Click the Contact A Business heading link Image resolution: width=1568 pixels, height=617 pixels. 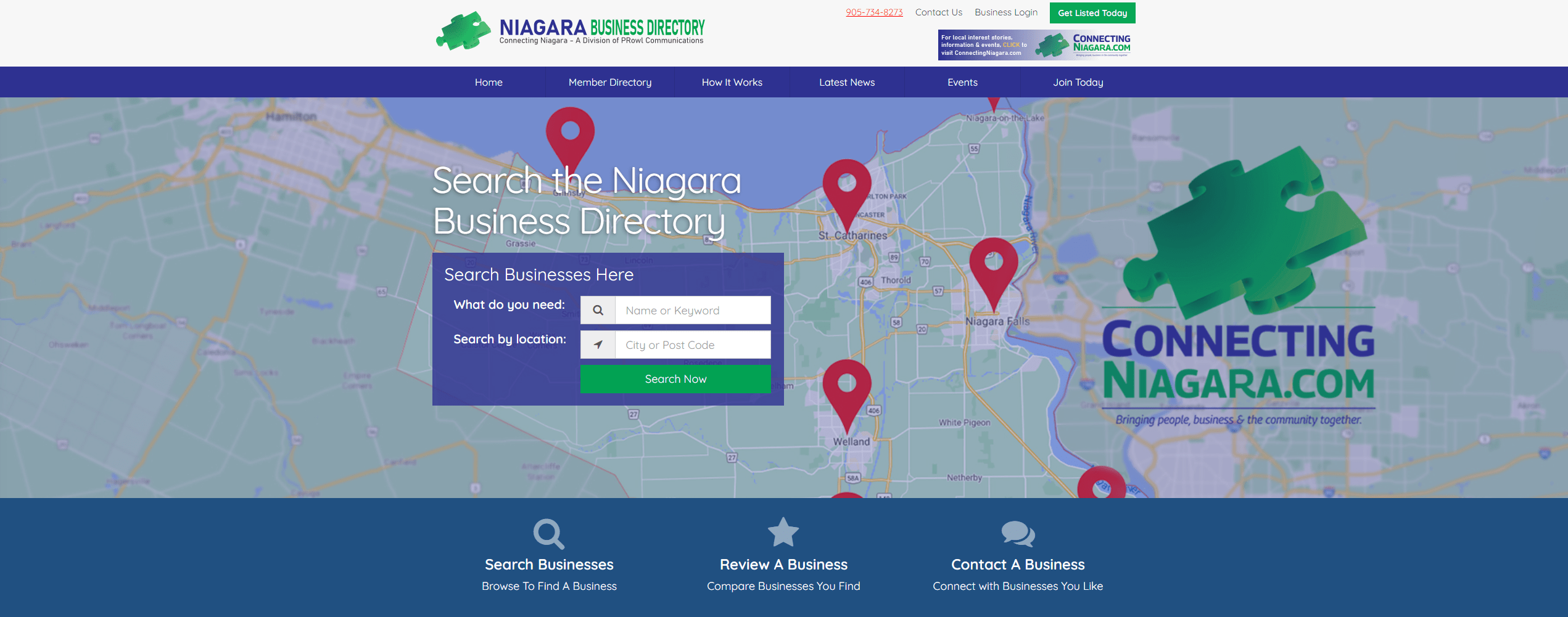click(1018, 565)
